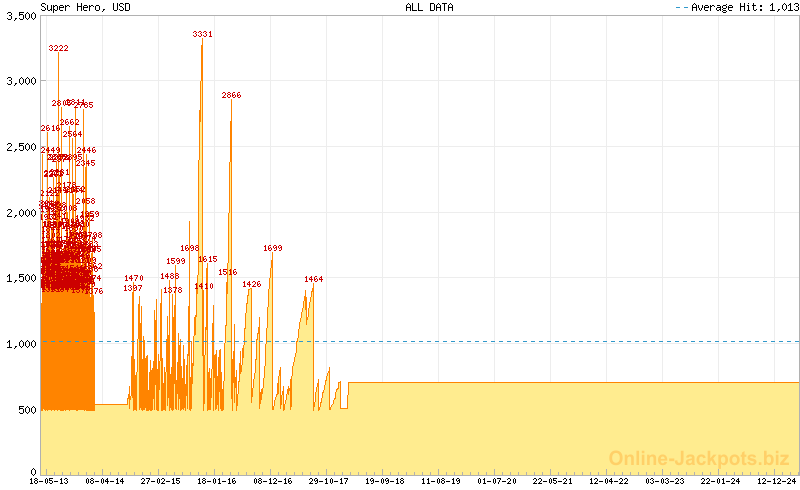800x490 pixels.
Task: Select the 1699 peak marker
Action: (273, 248)
